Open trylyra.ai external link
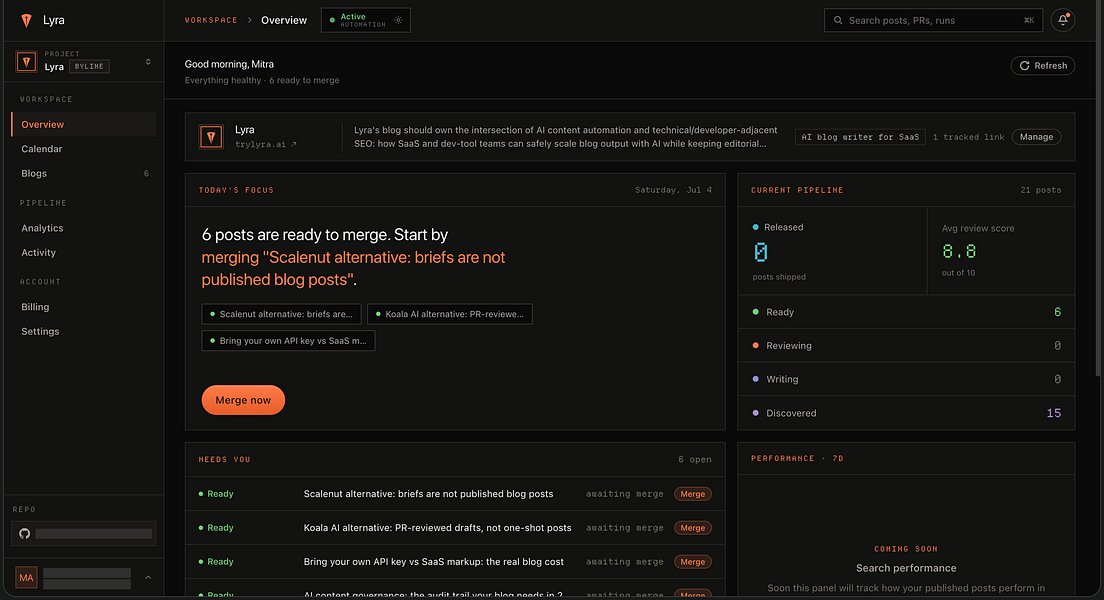Image resolution: width=1104 pixels, height=600 pixels. tap(265, 144)
